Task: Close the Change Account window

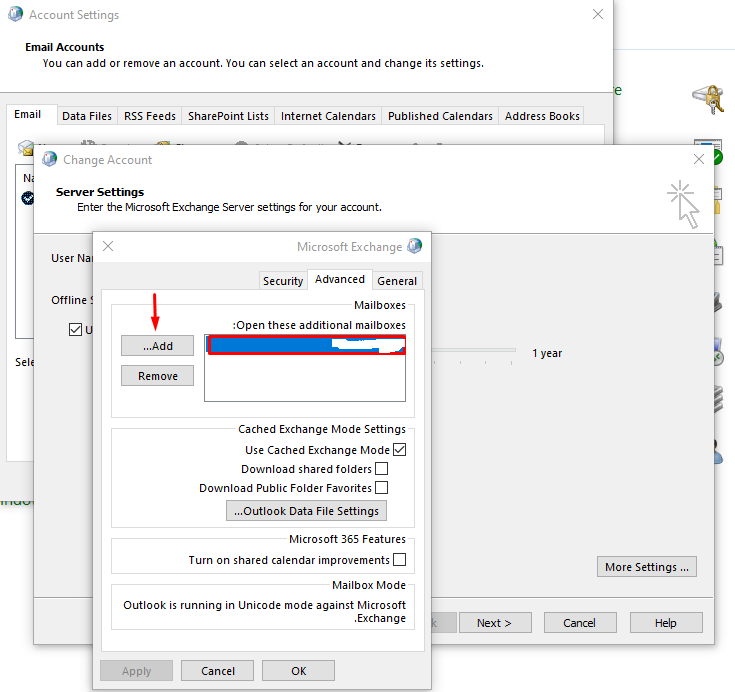Action: (x=699, y=159)
